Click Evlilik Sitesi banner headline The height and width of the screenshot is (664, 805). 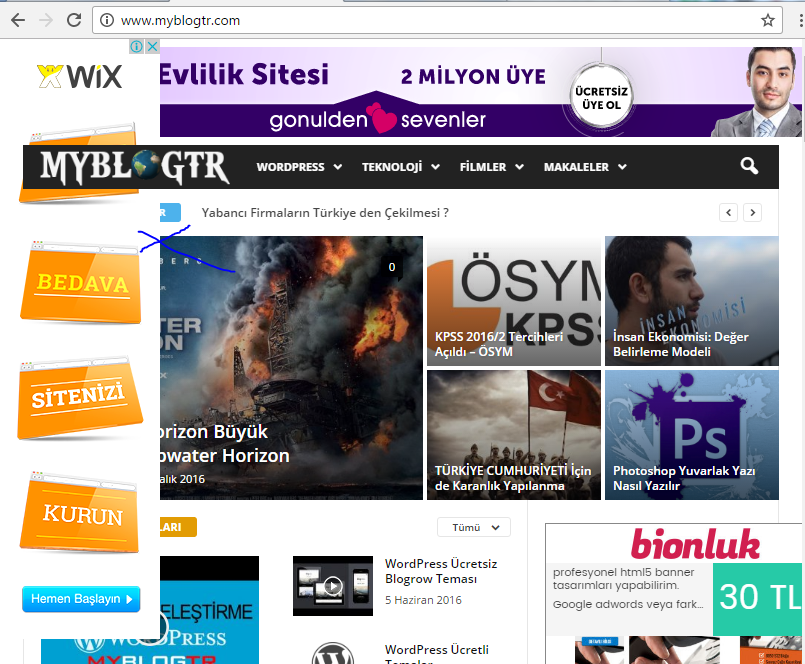(244, 74)
